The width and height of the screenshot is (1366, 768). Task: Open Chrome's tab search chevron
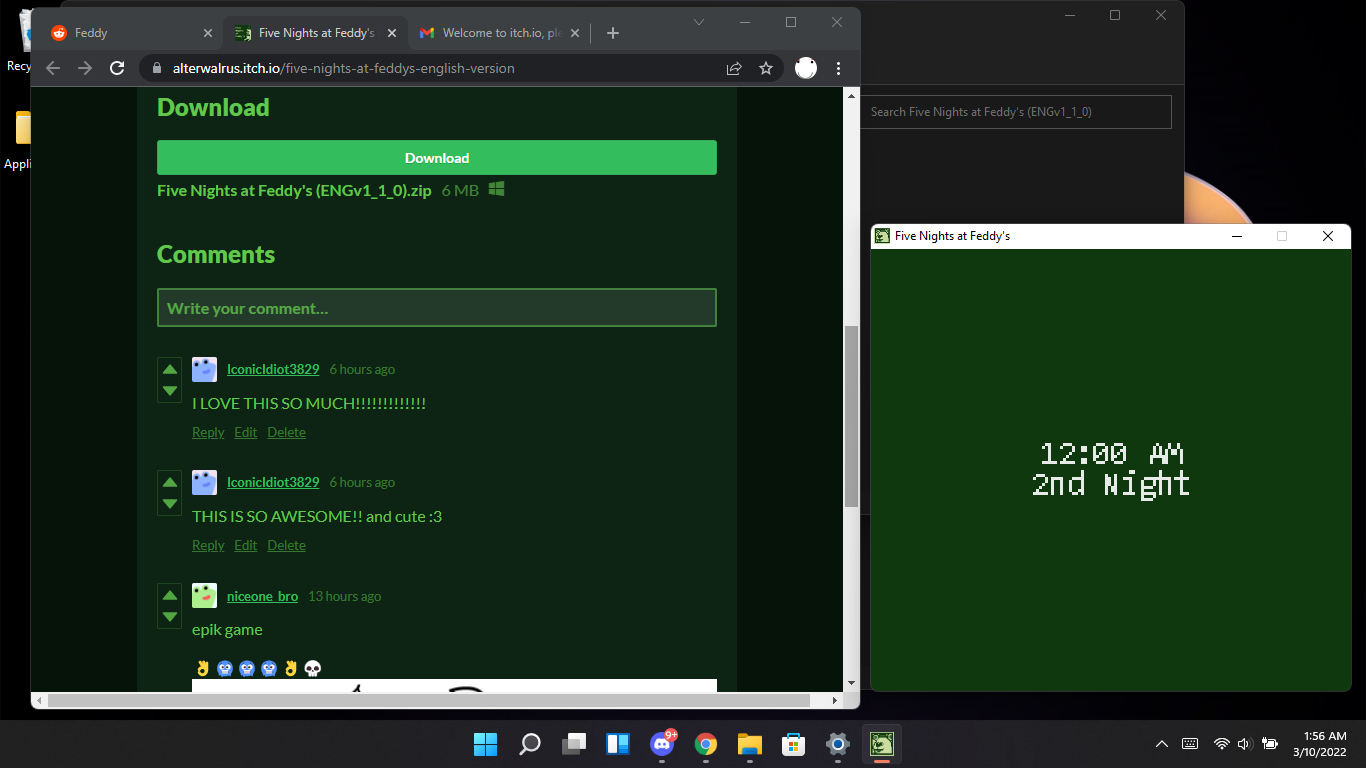pyautogui.click(x=699, y=22)
